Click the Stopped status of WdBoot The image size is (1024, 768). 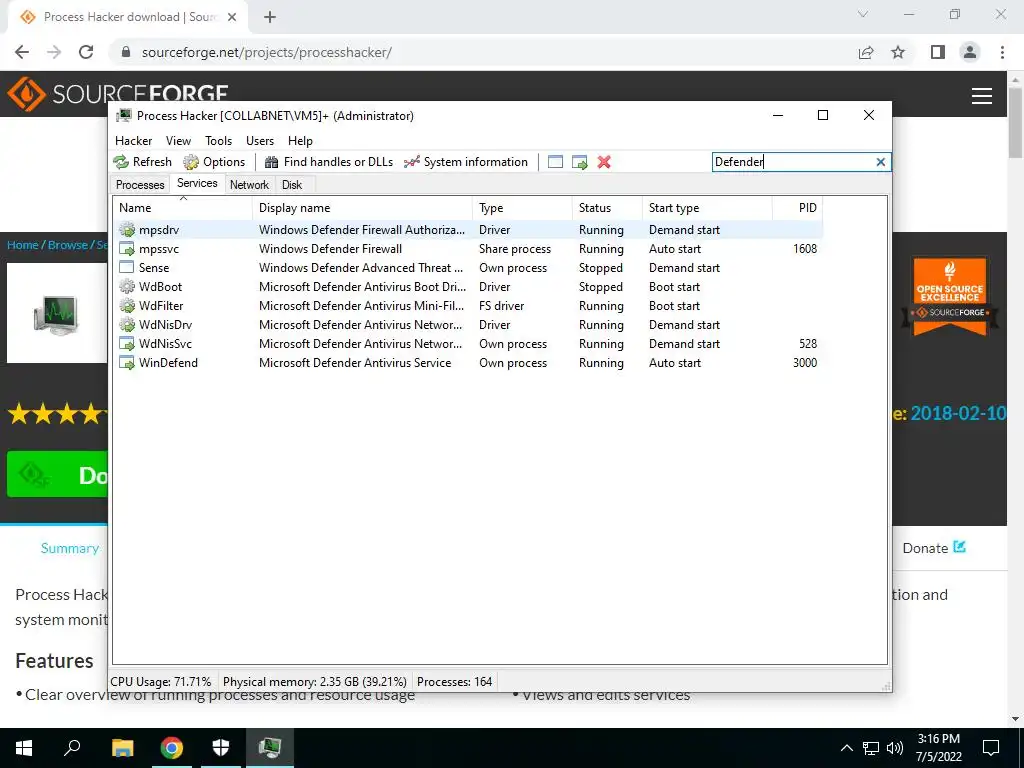pyautogui.click(x=600, y=287)
